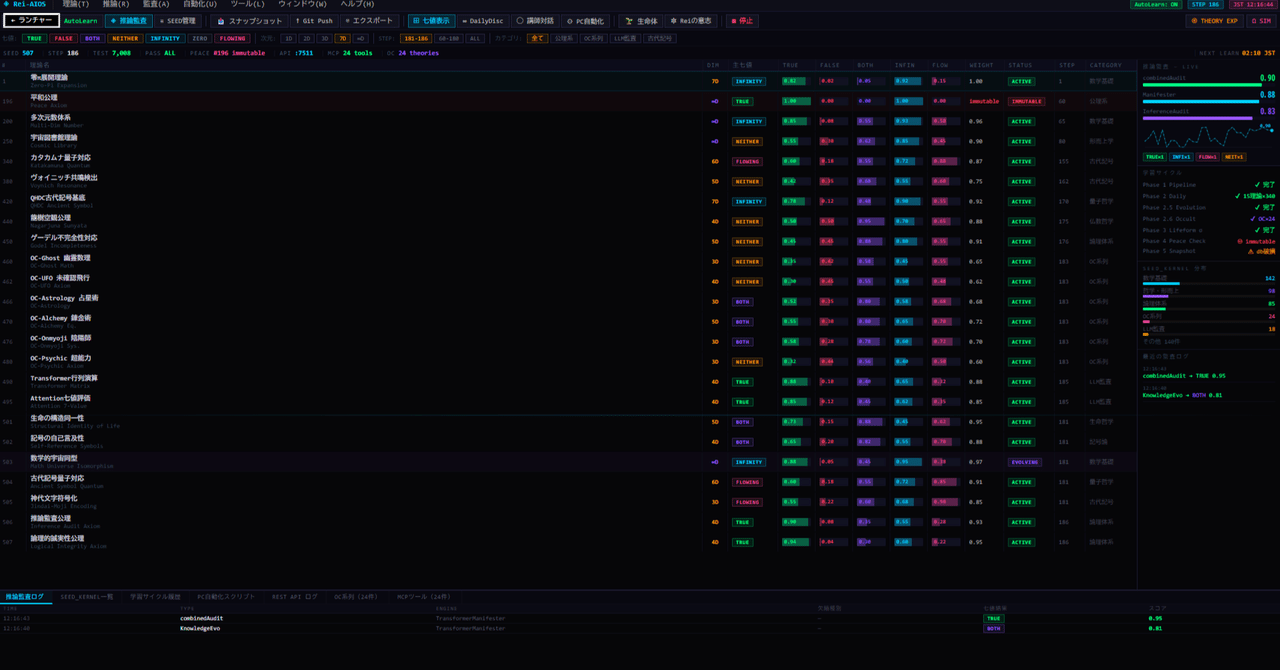
Task: Open 講師対話 from the toolbar
Action: [535, 21]
